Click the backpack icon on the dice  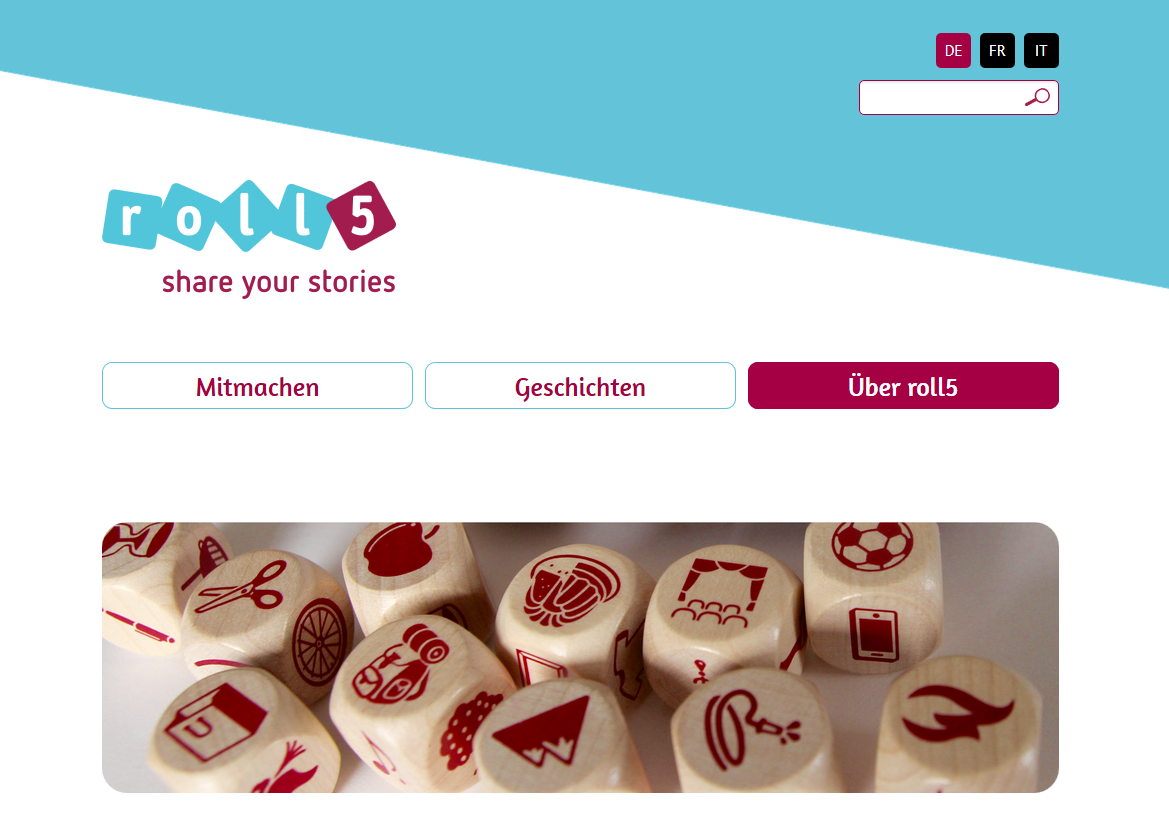400,664
